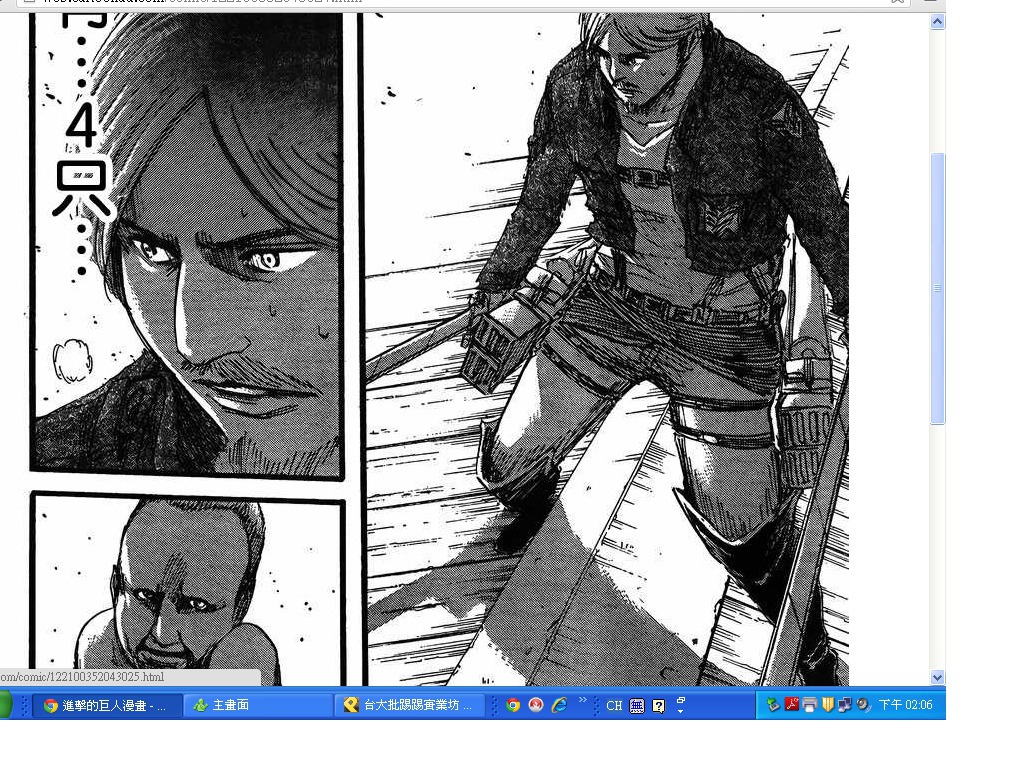Viewport: 1024px width, 768px height.
Task: Open the red PDF tray icon
Action: pyautogui.click(x=792, y=705)
